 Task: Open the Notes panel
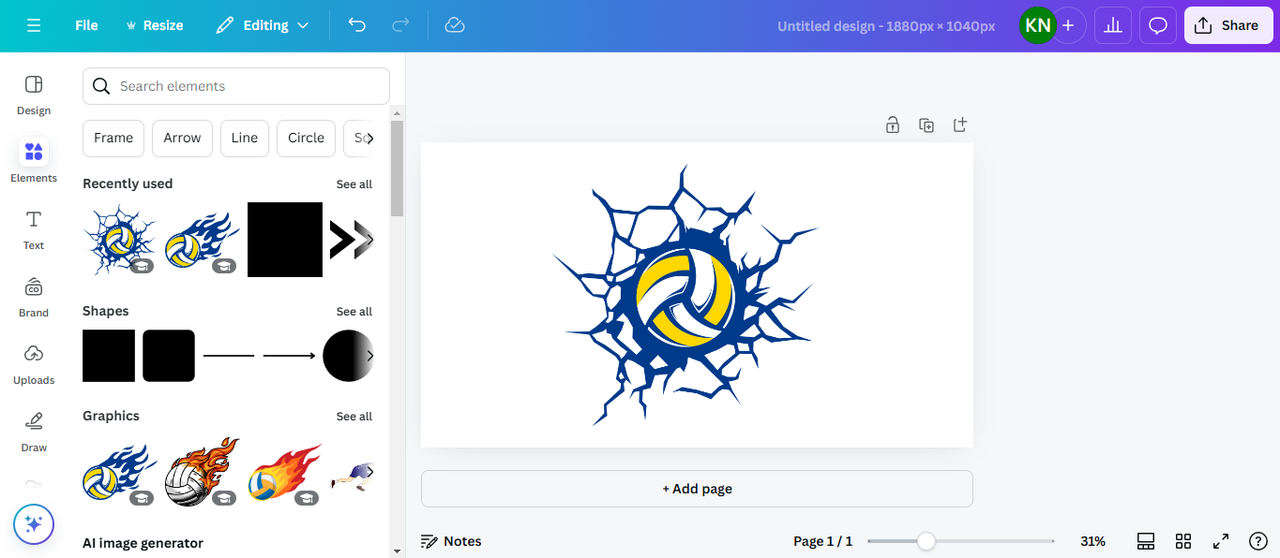pyautogui.click(x=451, y=541)
